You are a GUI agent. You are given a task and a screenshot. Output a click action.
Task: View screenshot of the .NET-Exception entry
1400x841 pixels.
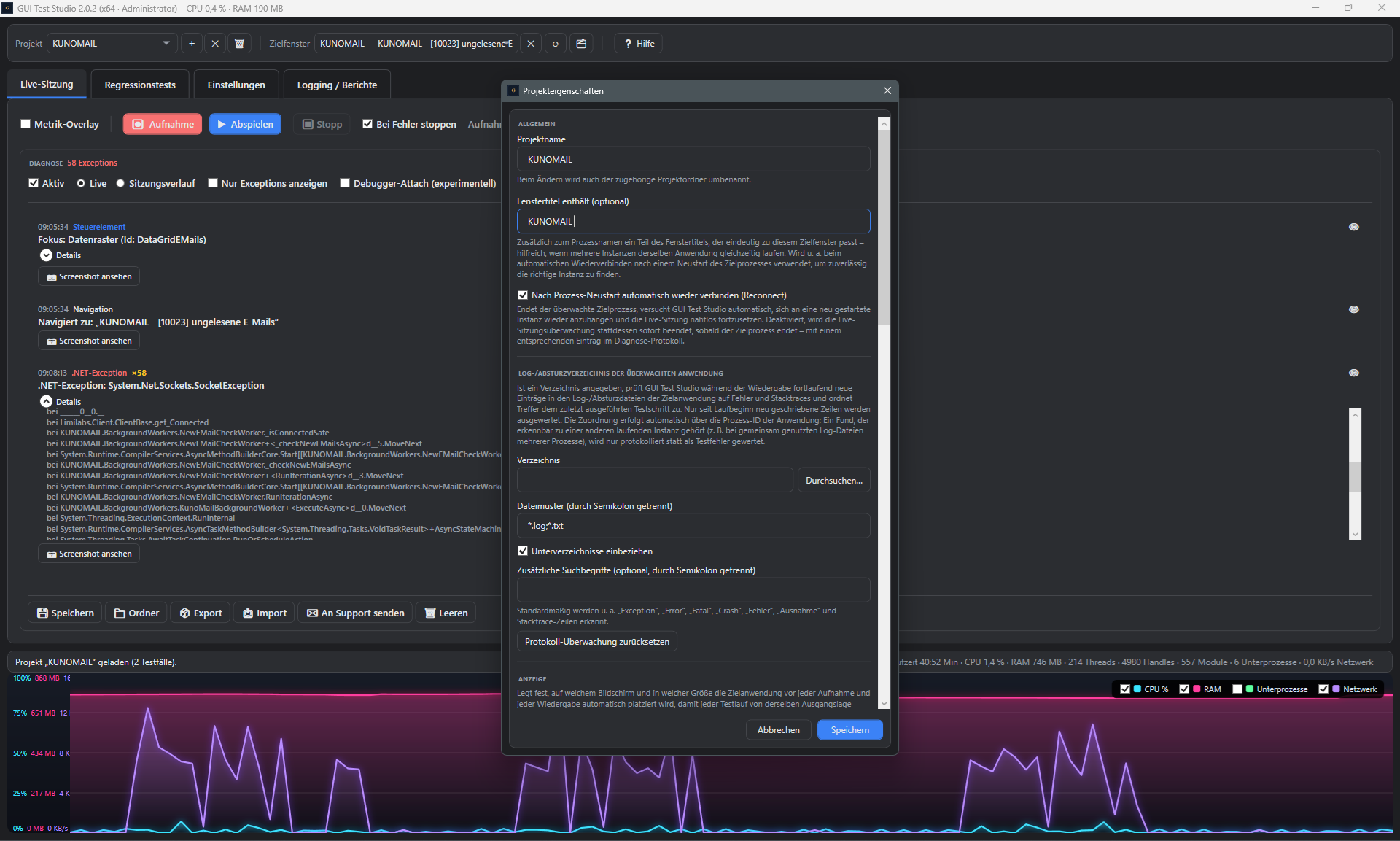tap(89, 554)
